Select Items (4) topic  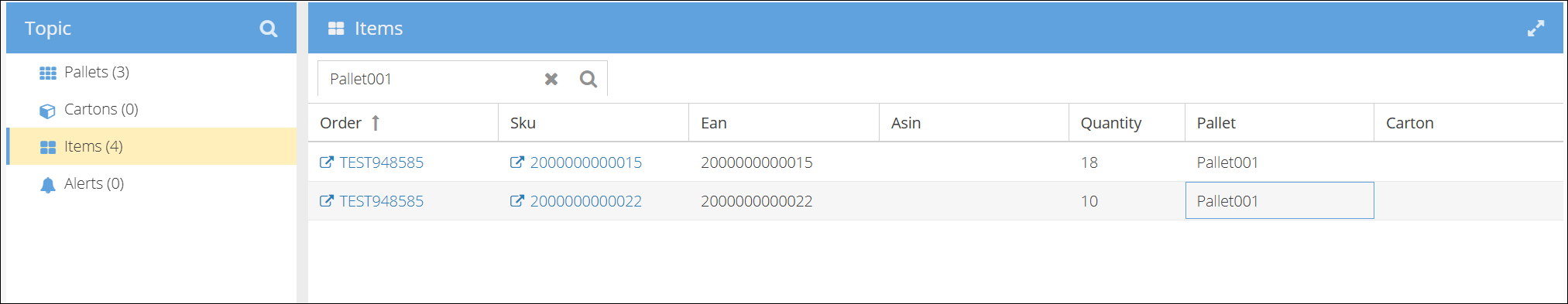pyautogui.click(x=152, y=146)
